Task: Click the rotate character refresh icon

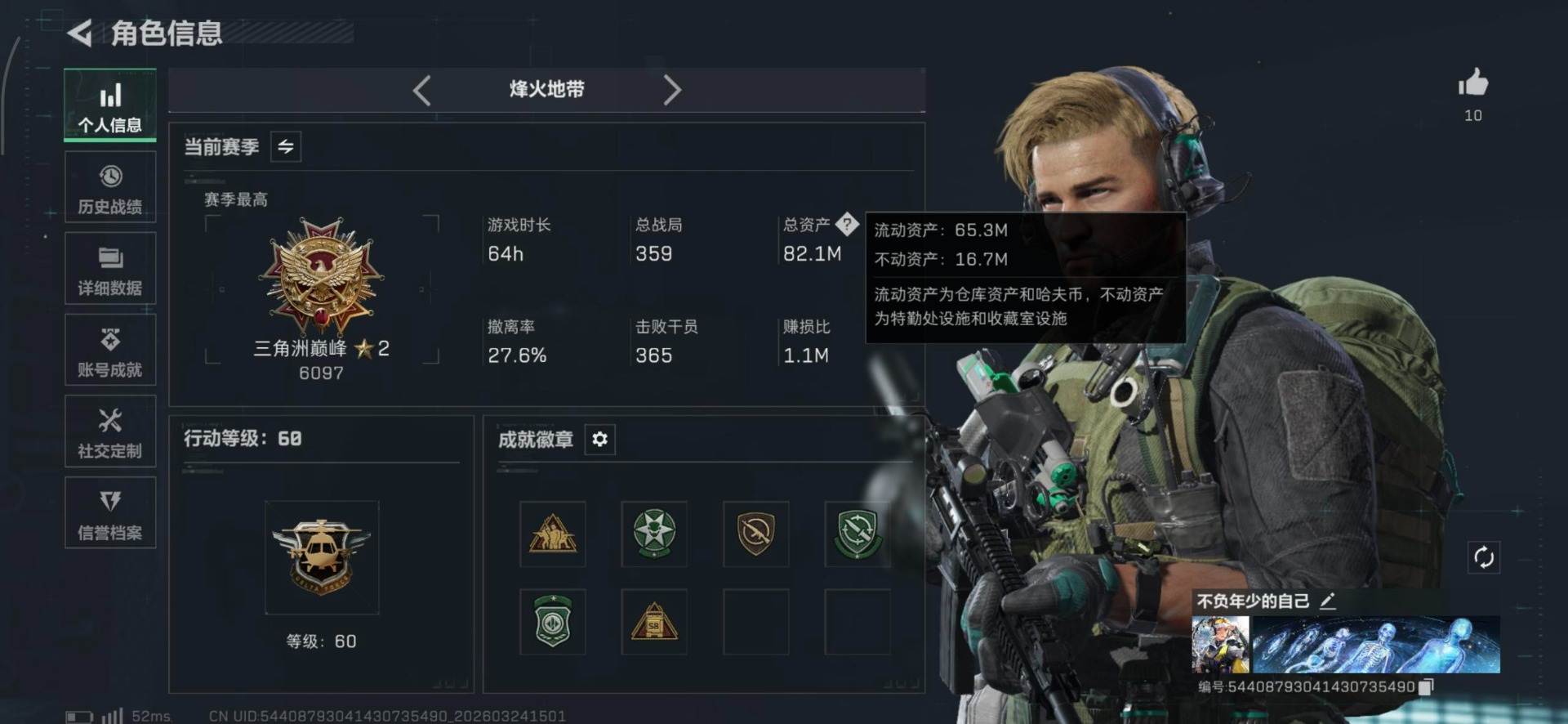Action: click(1484, 557)
